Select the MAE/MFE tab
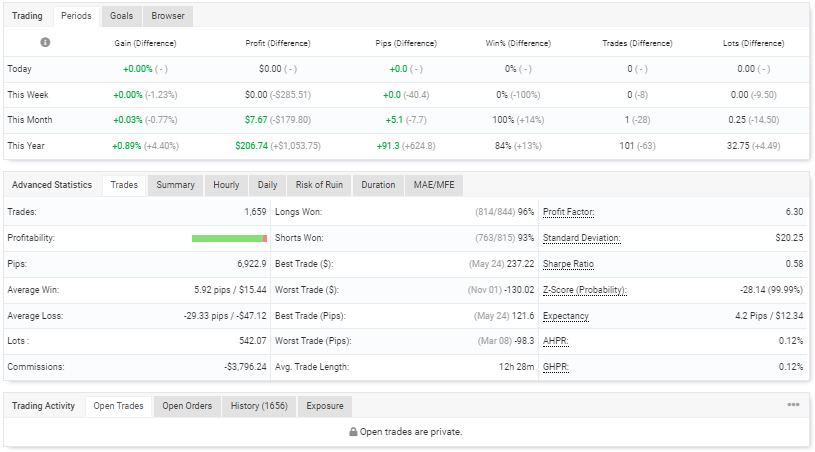This screenshot has height=452, width=815. point(434,185)
